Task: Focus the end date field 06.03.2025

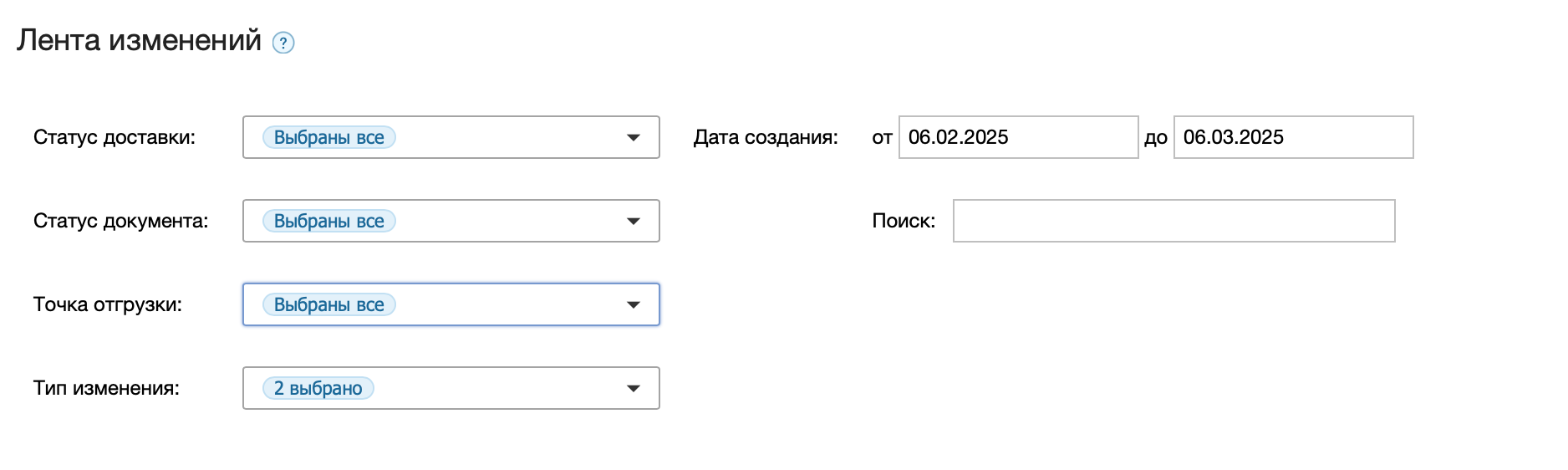Action: coord(1293,137)
